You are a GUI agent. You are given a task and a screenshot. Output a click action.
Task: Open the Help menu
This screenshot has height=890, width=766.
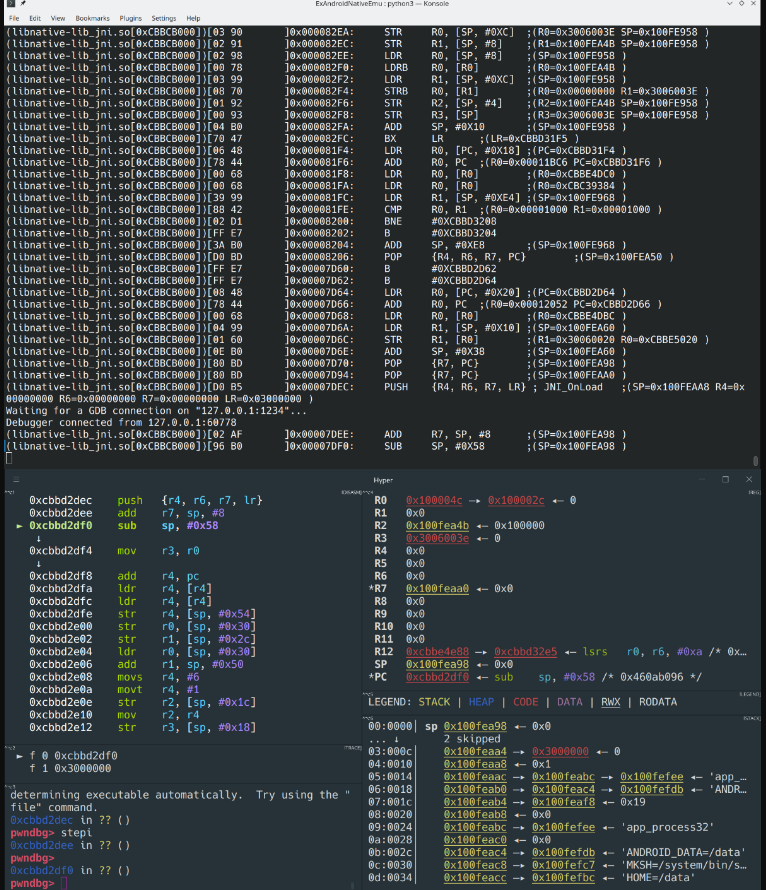193,18
